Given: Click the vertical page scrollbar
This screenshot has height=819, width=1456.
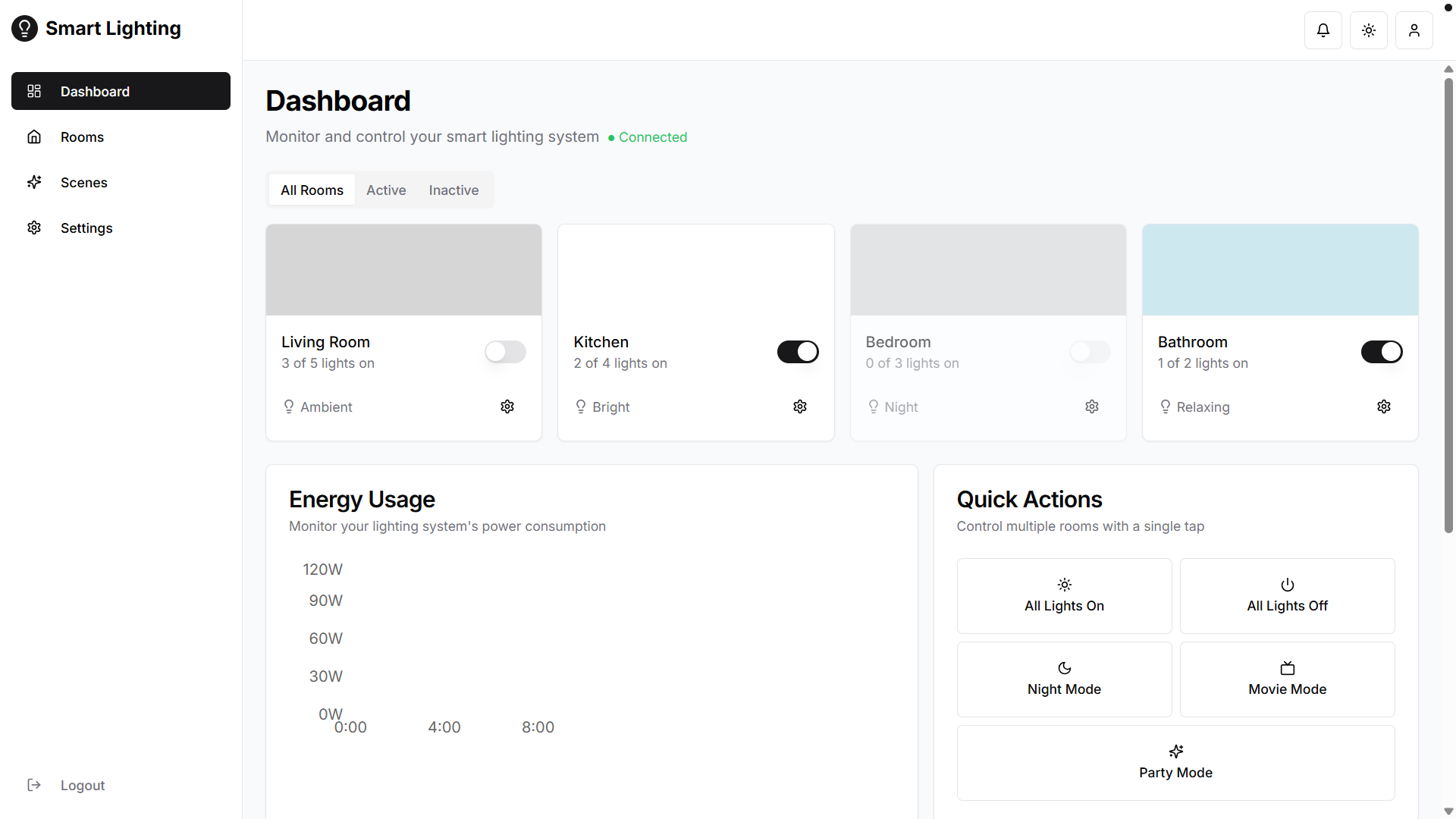Looking at the screenshot, I should pyautogui.click(x=1448, y=303).
